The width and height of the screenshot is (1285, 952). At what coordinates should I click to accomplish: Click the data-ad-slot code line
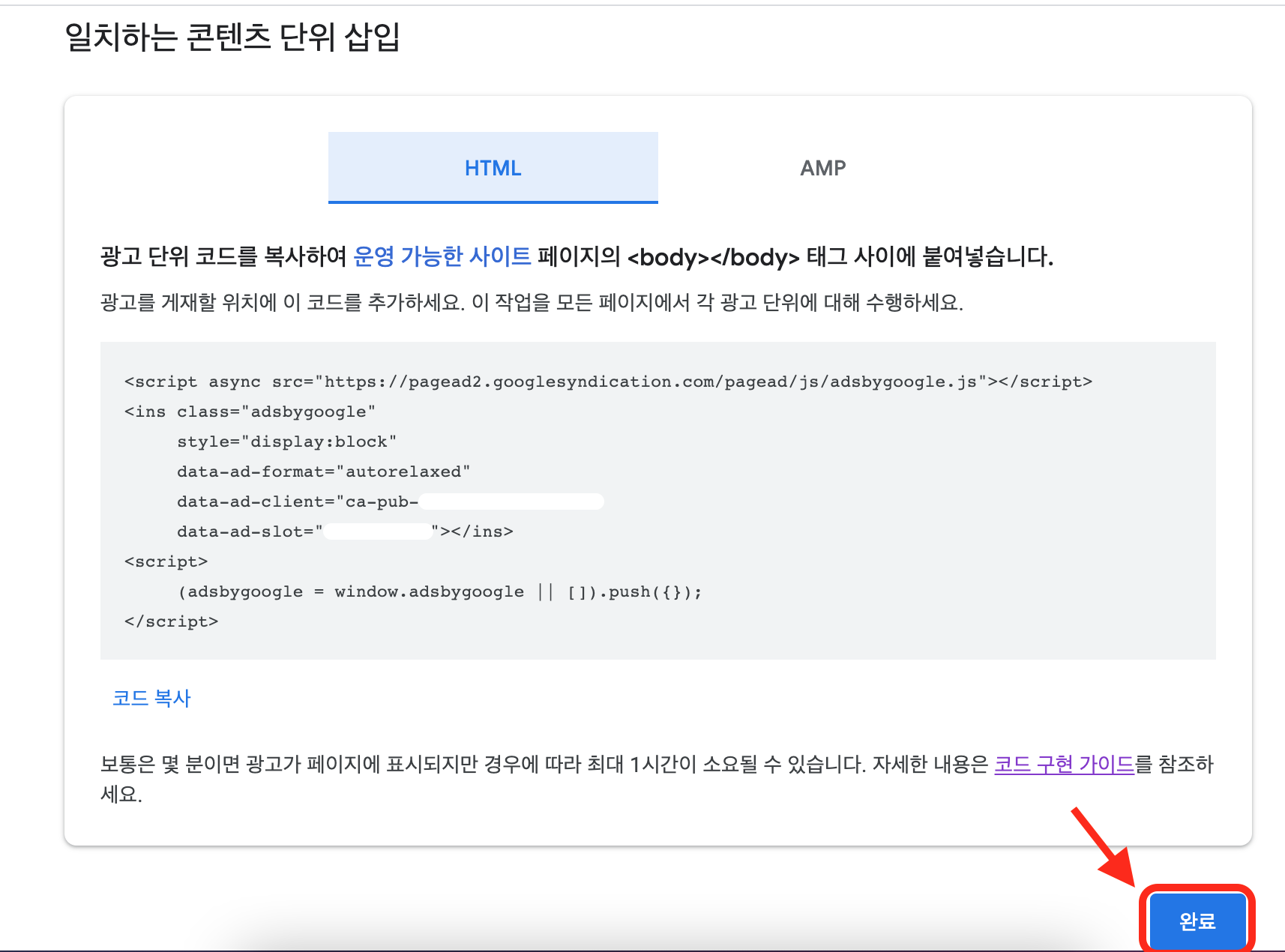345,531
